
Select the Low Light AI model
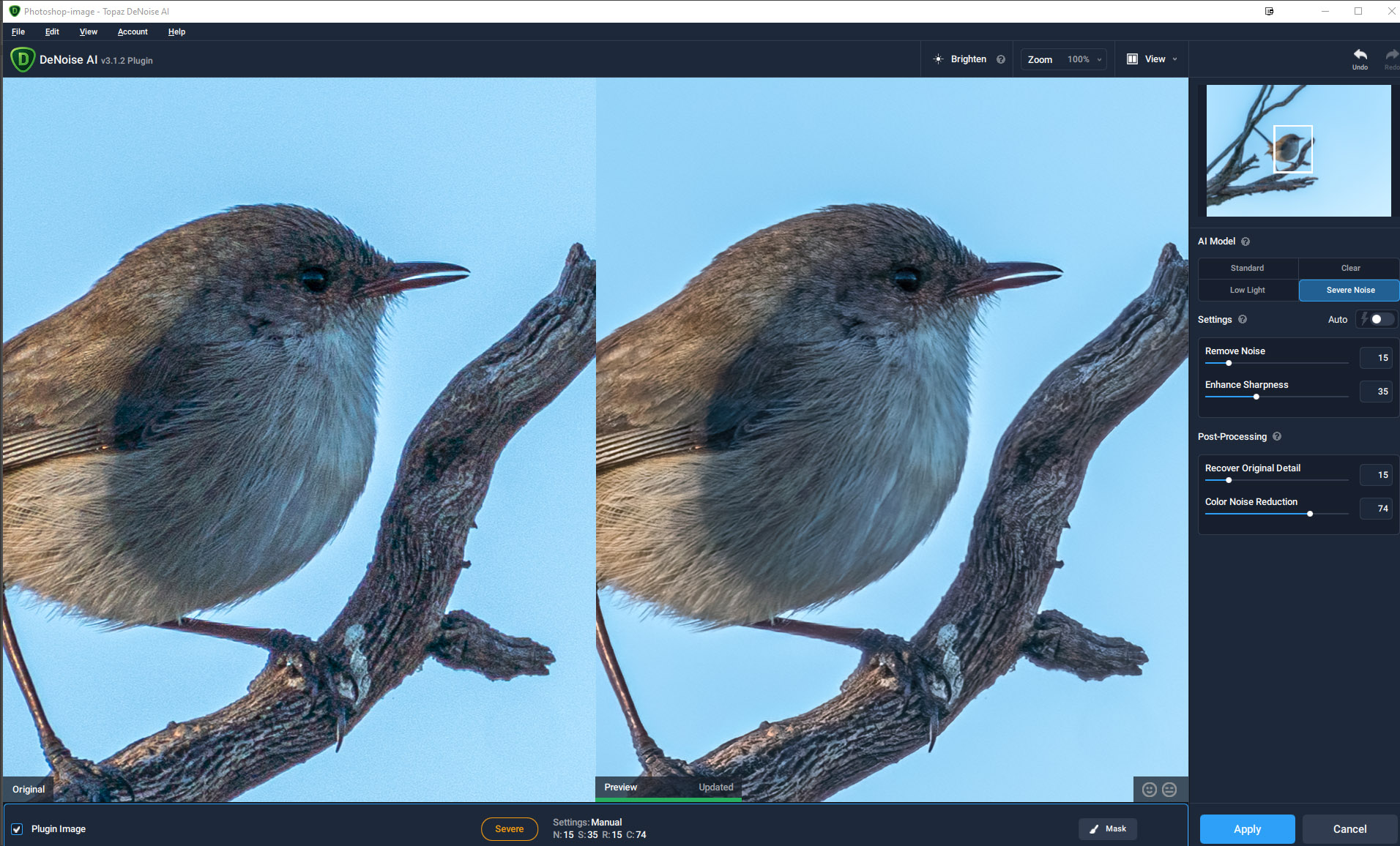[1248, 291]
